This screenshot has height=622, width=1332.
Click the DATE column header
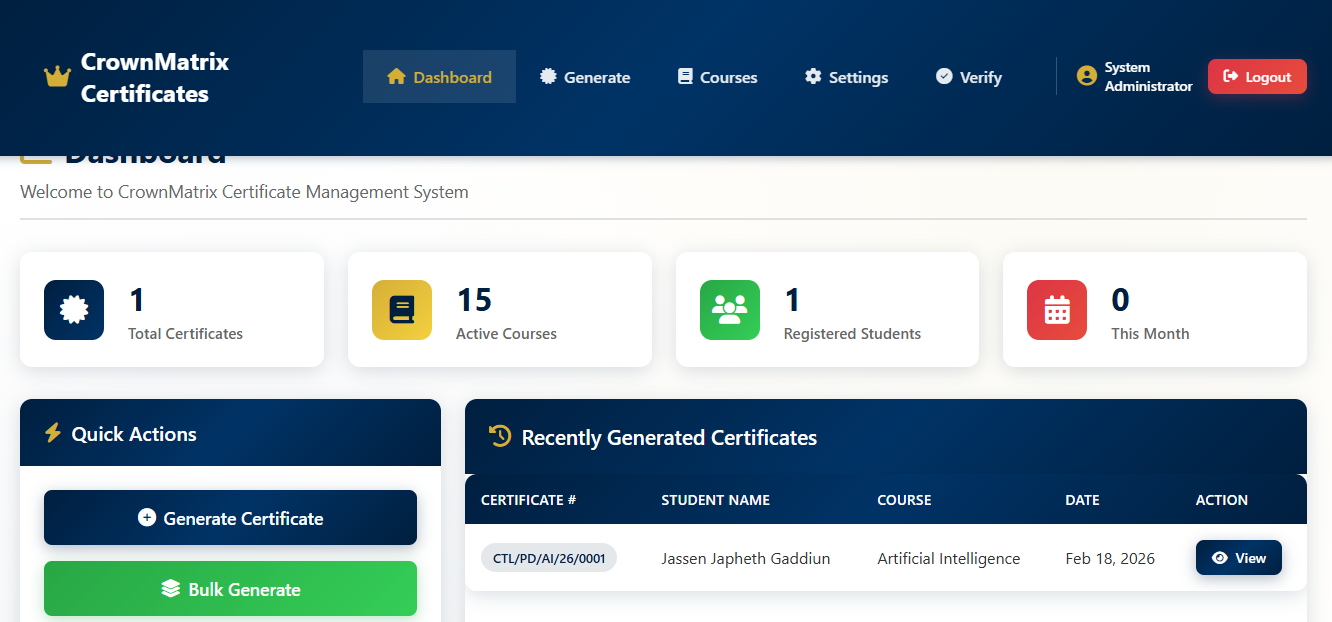point(1082,500)
